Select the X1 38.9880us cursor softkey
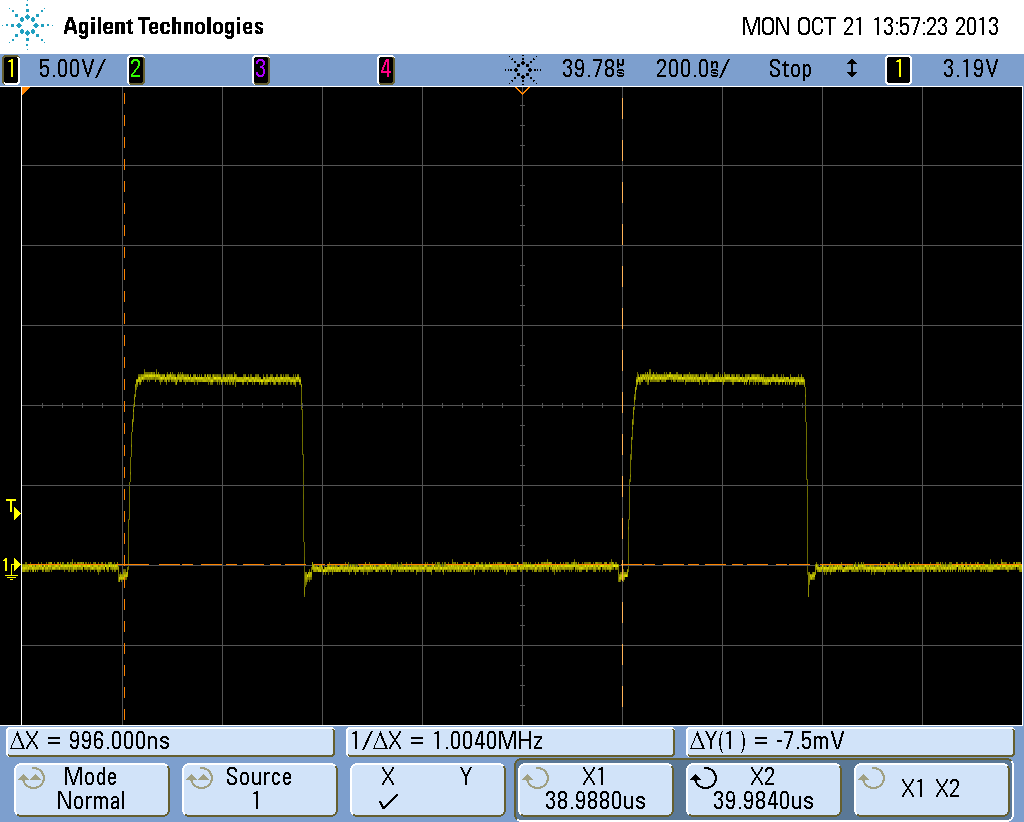This screenshot has width=1024, height=822. click(595, 789)
